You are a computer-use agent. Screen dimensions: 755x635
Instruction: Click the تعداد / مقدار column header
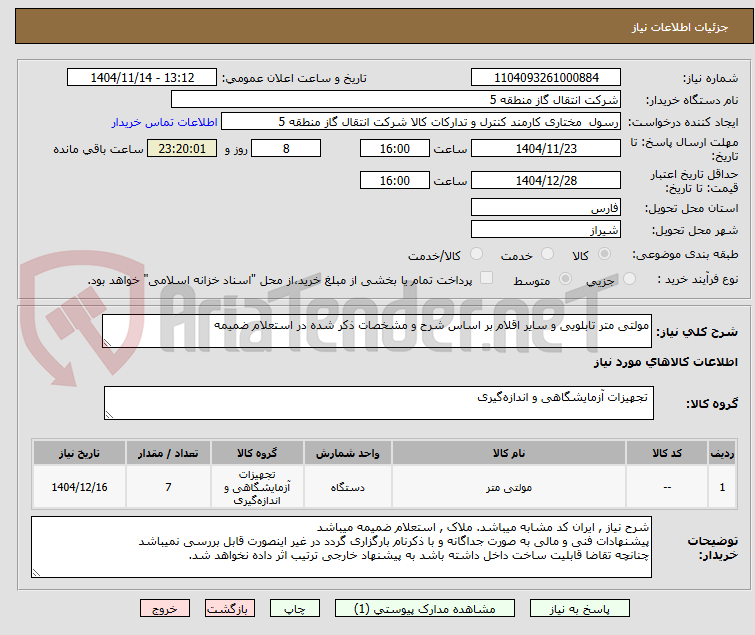168,454
